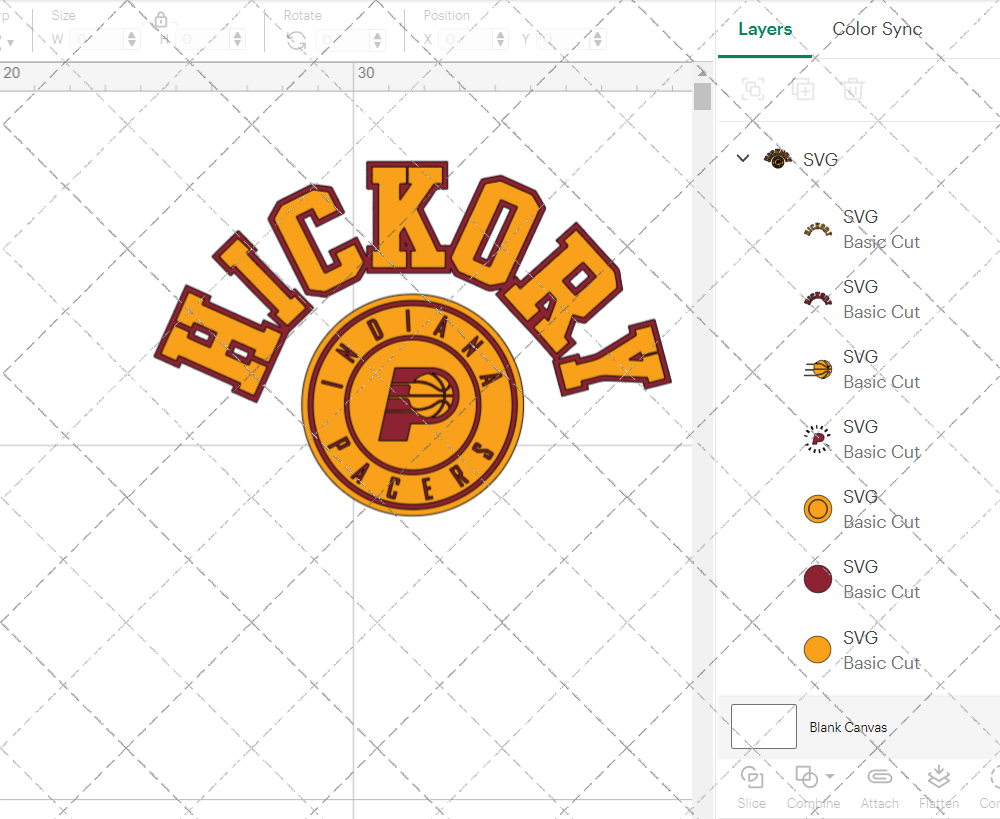Click the Width input field
1000x819 pixels.
click(98, 40)
